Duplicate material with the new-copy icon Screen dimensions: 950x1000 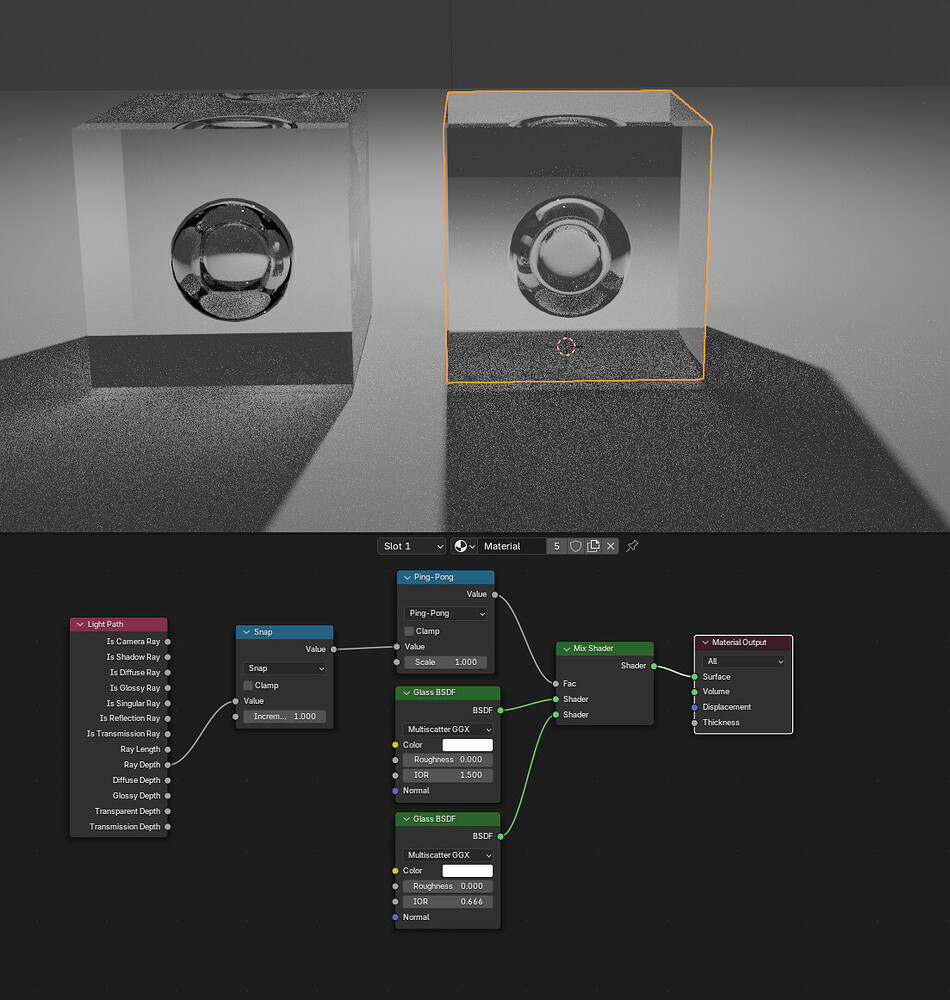(x=593, y=546)
